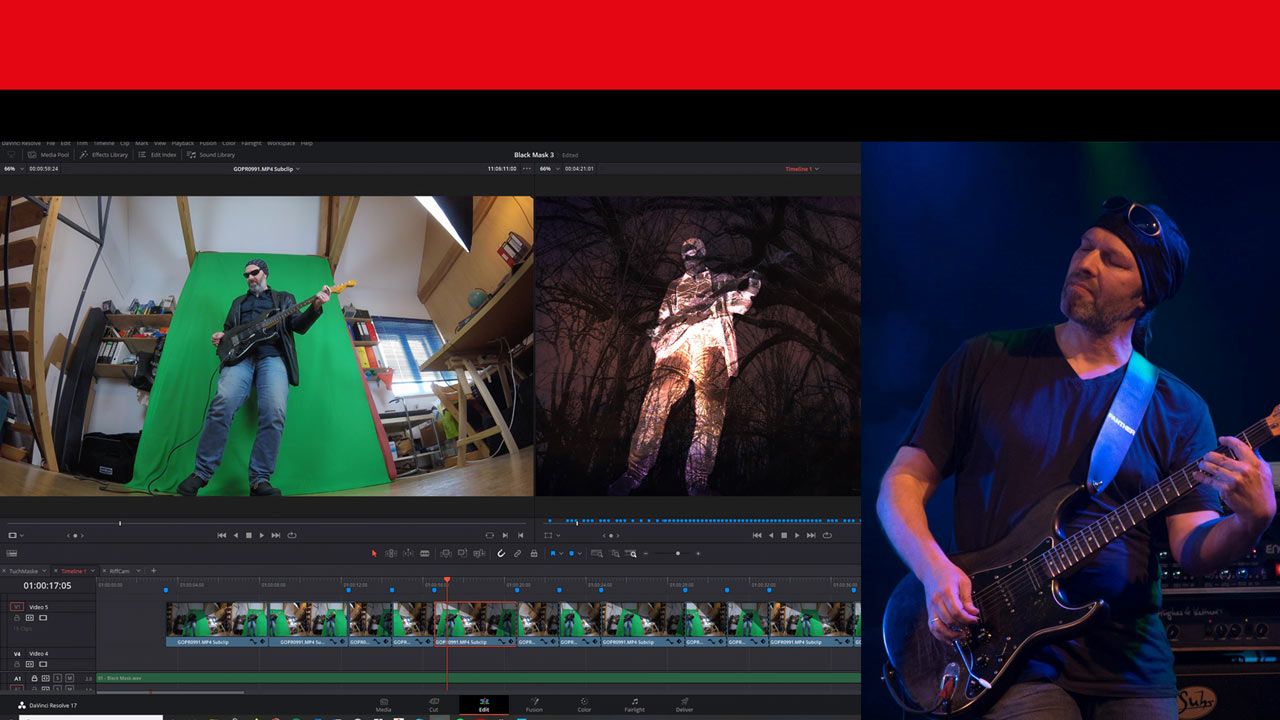Open the GOPR0991.MP4 Subclip dropdown
The width and height of the screenshot is (1280, 720).
297,170
